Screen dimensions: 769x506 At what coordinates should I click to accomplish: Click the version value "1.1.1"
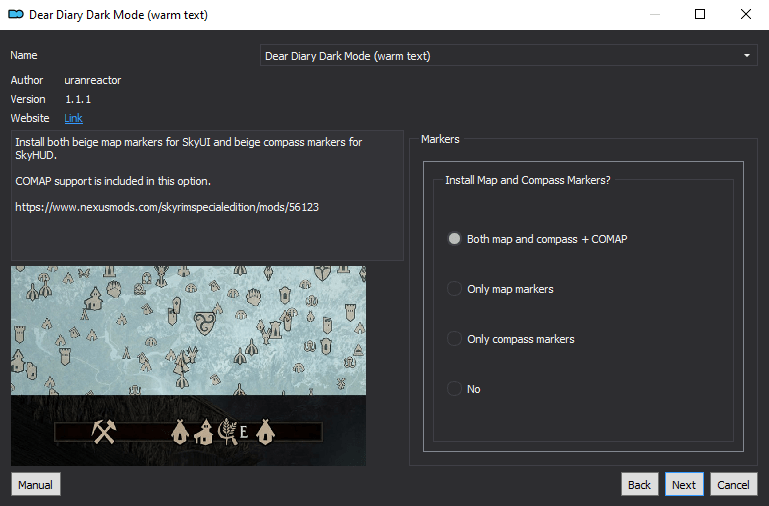(78, 99)
